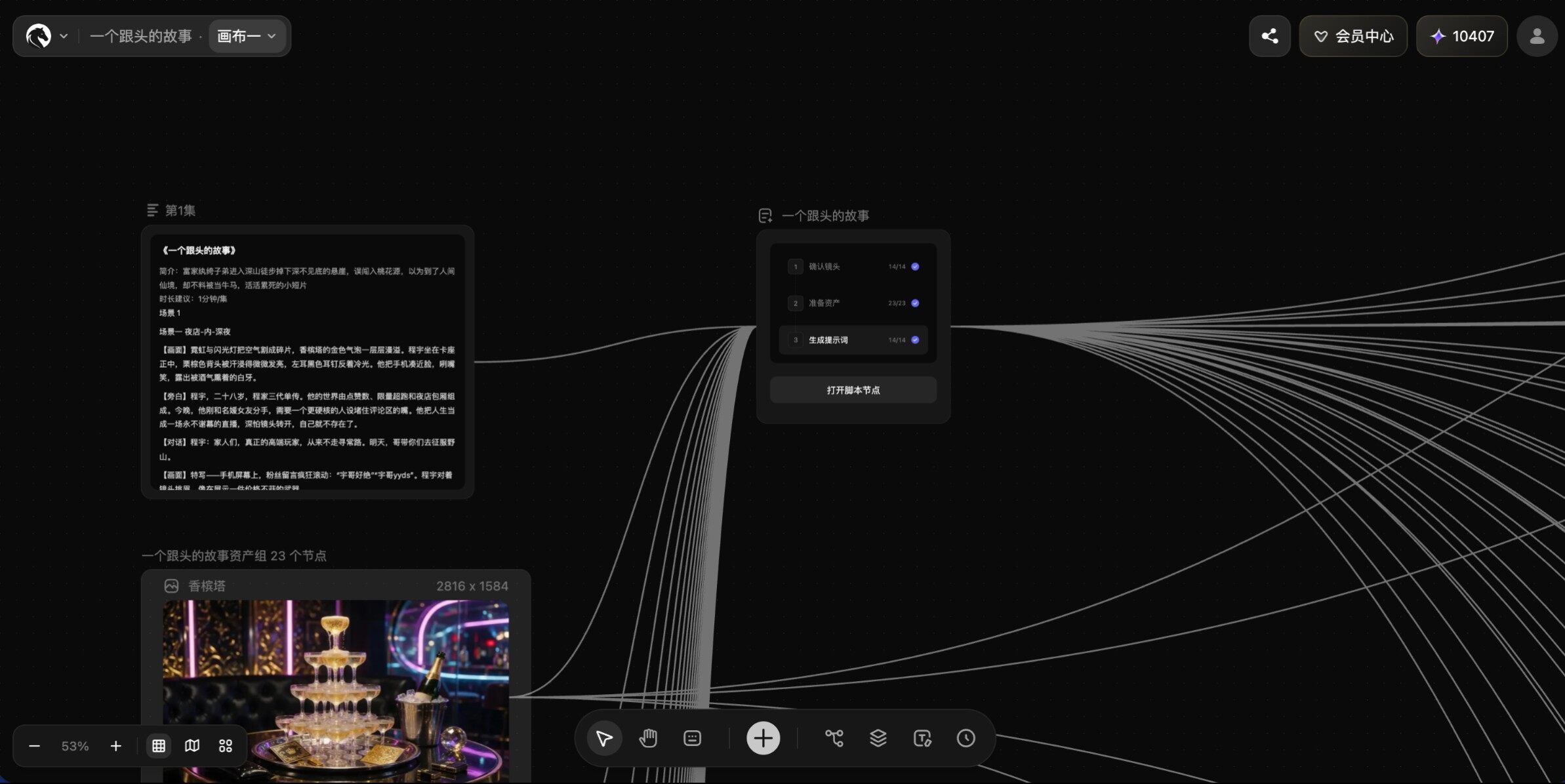
Task: Click the 10407 credits balance button
Action: [x=1462, y=36]
